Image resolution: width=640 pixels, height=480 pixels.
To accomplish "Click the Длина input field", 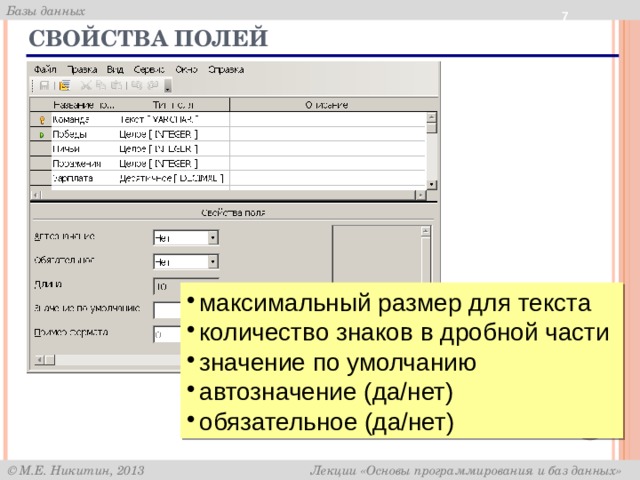I will coord(167,287).
